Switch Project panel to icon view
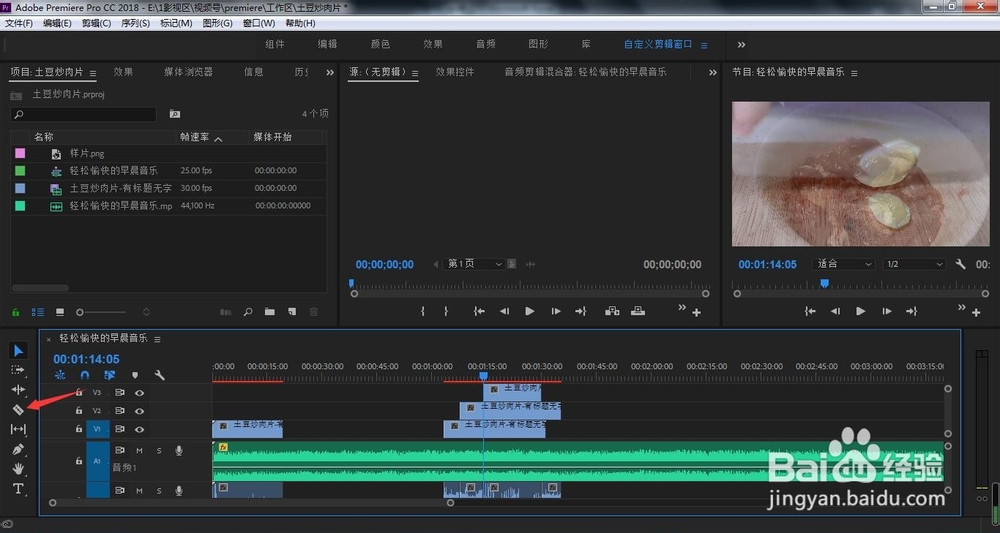 click(60, 312)
